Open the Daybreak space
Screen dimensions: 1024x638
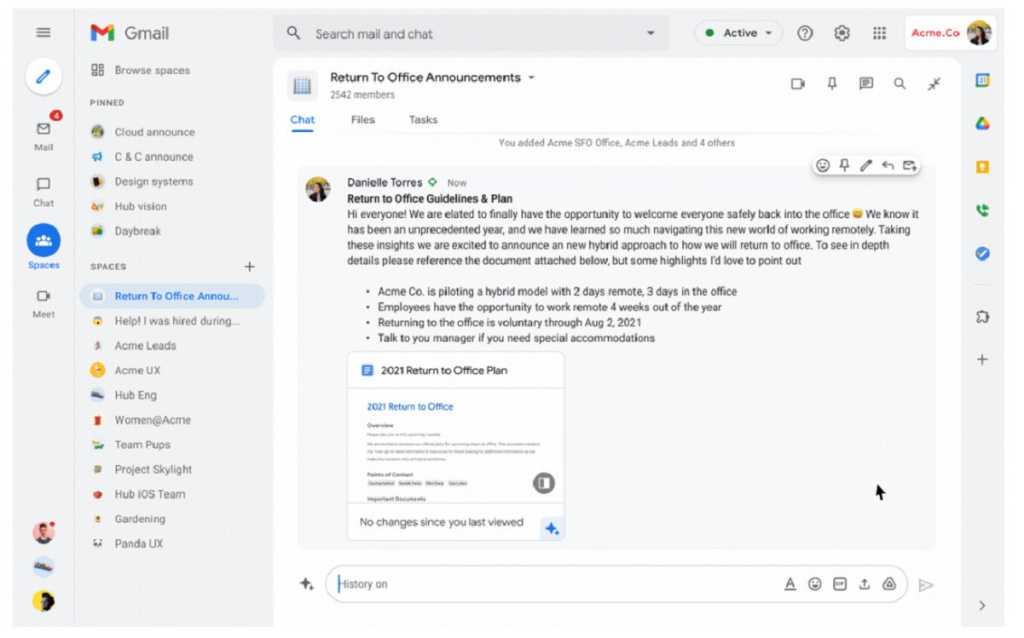tap(137, 231)
